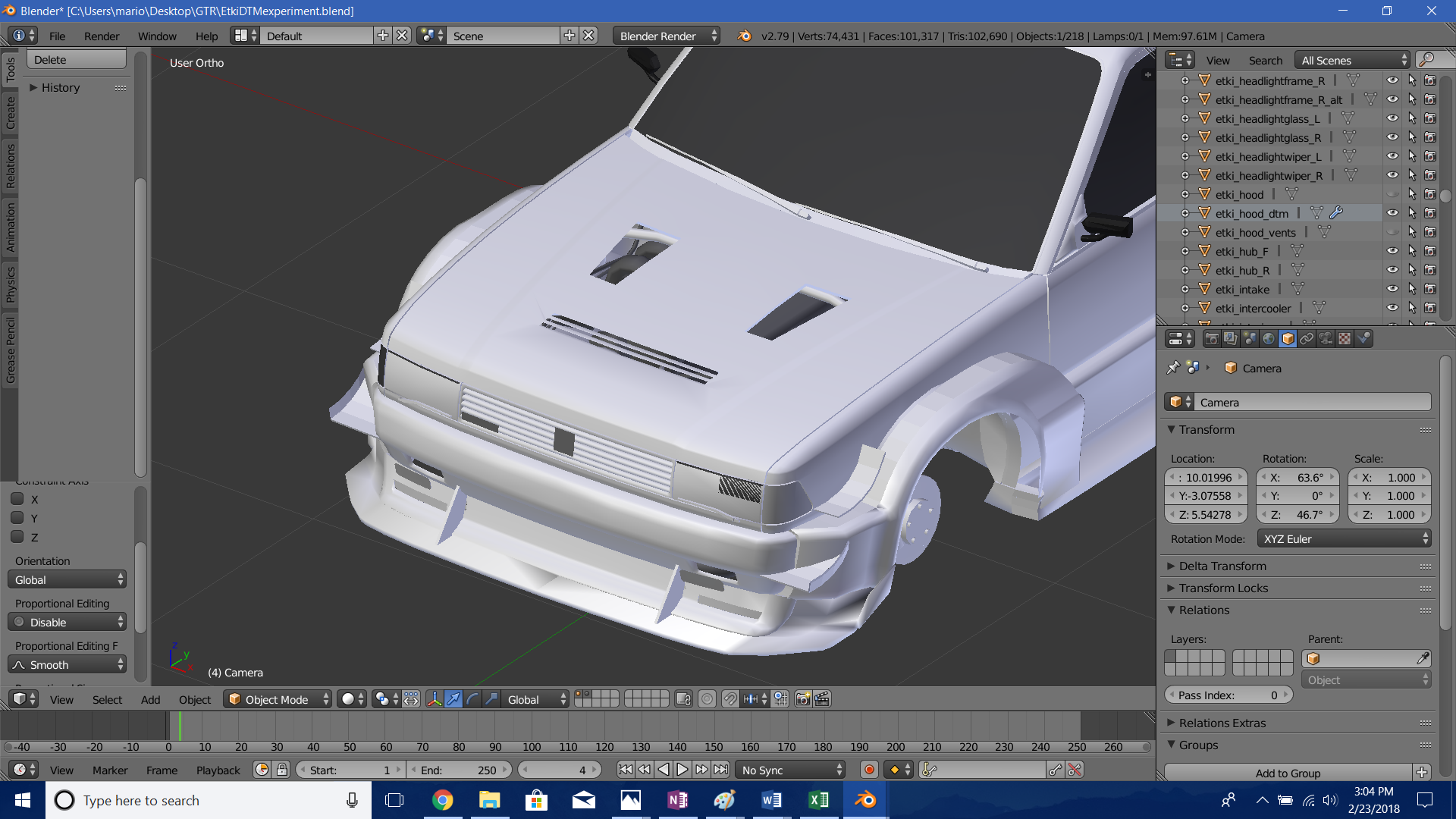The image size is (1456, 819).
Task: Toggle renderability camera for etki_intake
Action: click(x=1430, y=289)
